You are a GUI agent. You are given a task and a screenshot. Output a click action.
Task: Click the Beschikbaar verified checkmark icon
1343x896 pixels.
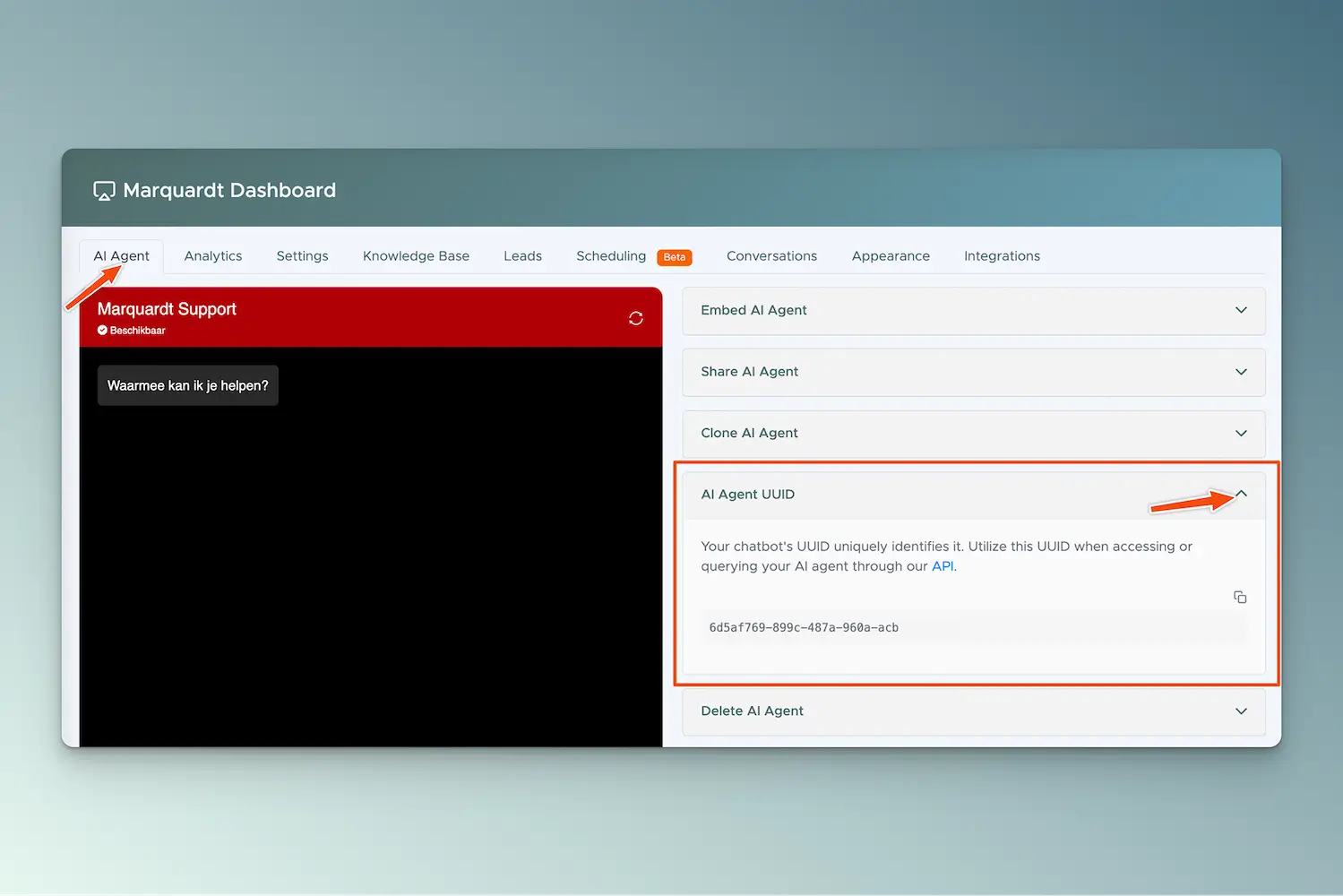tap(102, 331)
